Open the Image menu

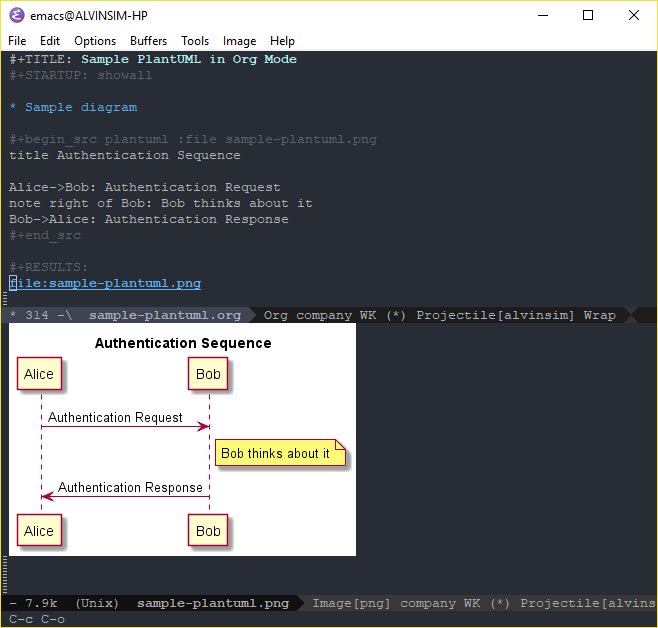[239, 41]
